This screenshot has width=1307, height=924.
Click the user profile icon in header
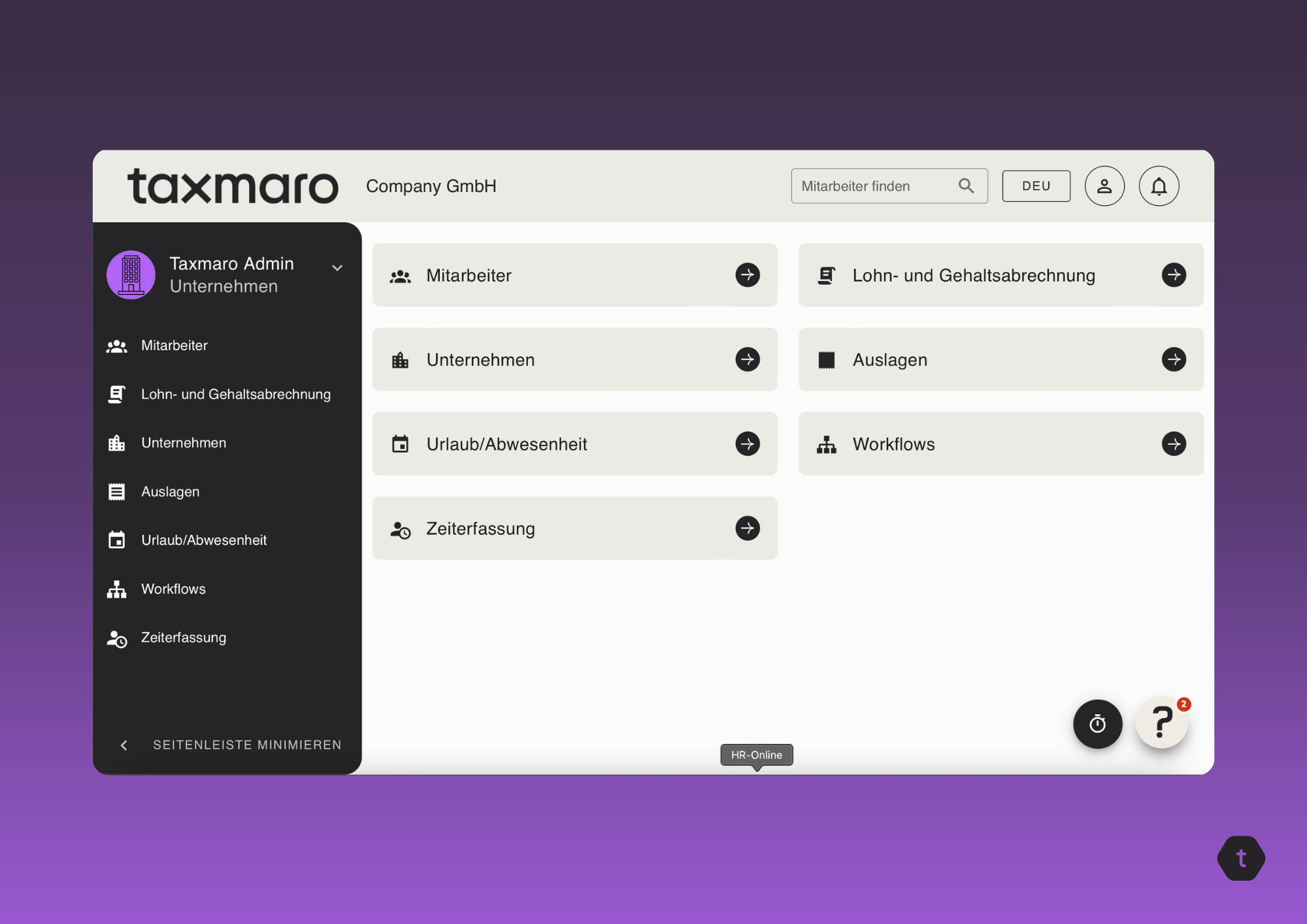click(x=1104, y=186)
